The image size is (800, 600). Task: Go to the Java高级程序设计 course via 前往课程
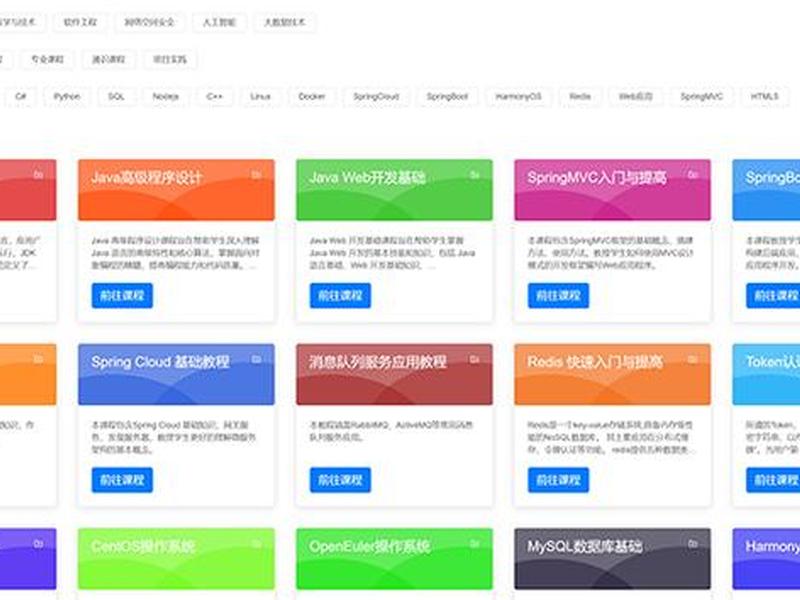click(x=122, y=295)
